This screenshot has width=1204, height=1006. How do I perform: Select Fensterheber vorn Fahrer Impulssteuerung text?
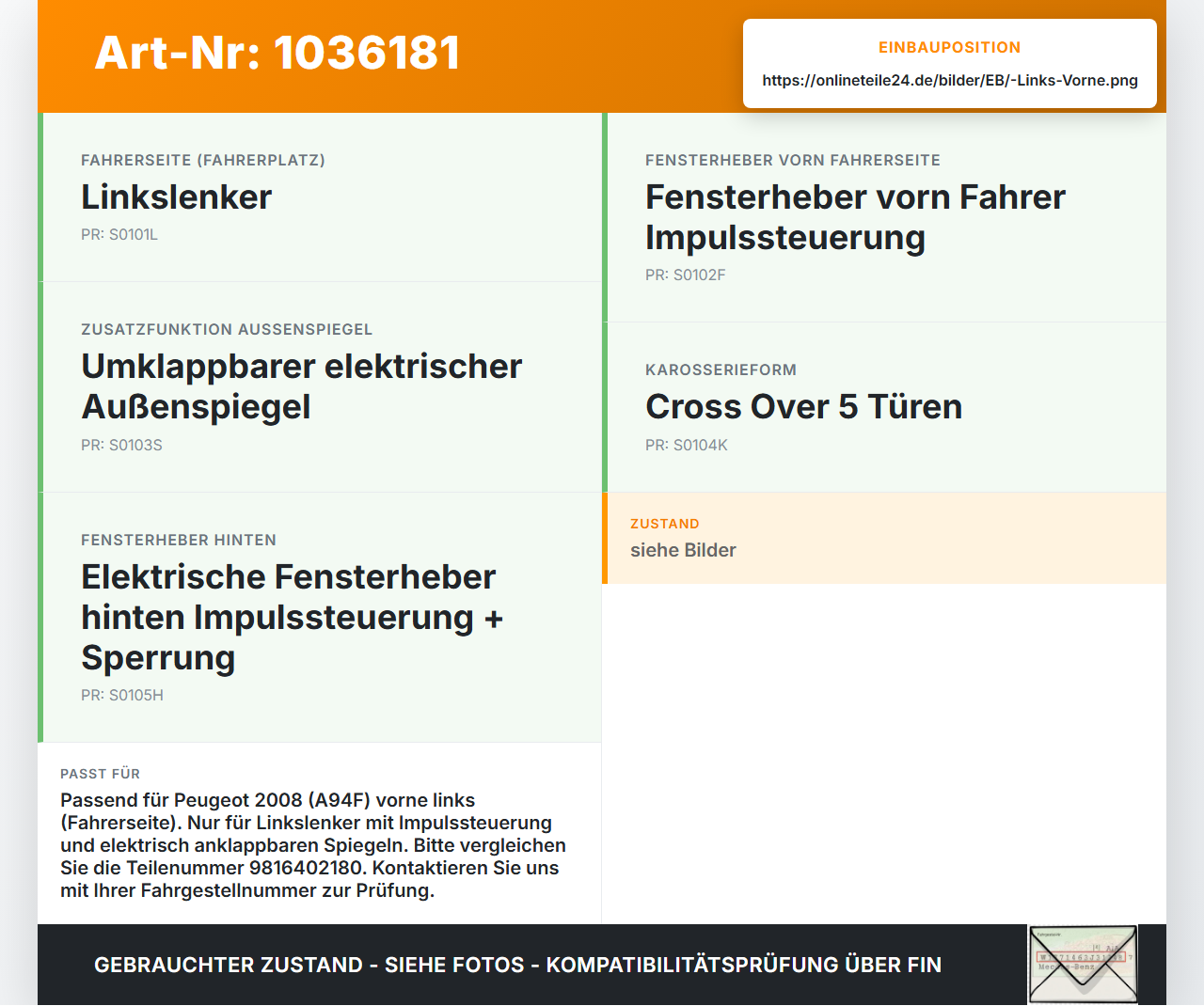[855, 217]
